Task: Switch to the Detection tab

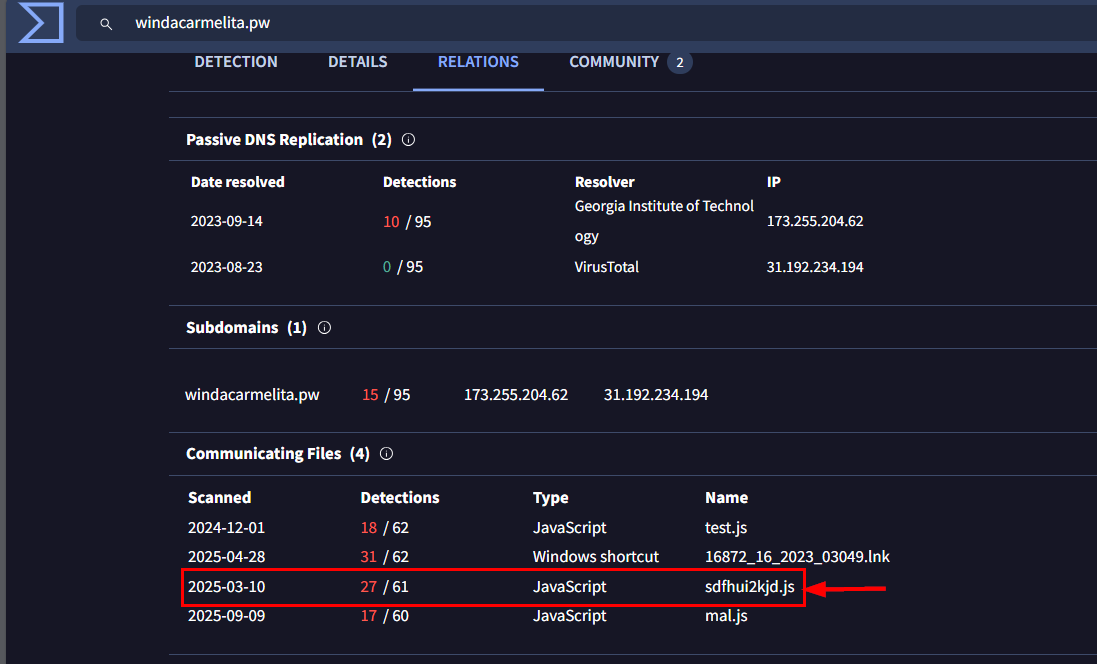Action: click(x=236, y=62)
